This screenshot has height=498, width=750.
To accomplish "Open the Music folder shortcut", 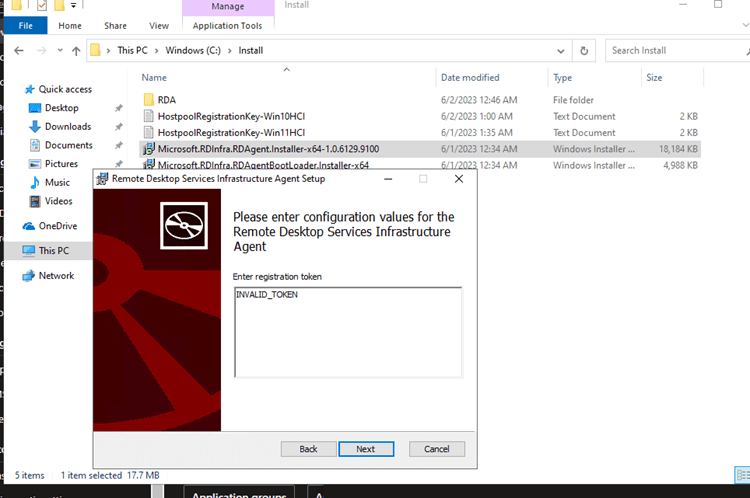I will (x=57, y=183).
